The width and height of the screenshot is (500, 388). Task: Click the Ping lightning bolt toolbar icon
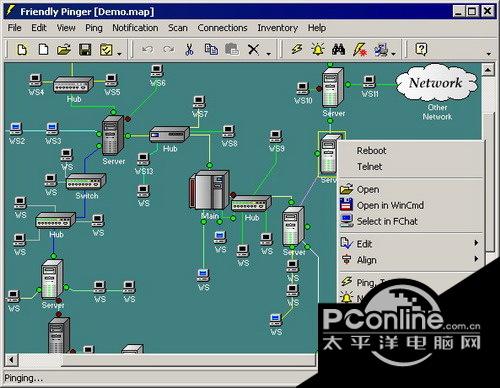click(296, 50)
